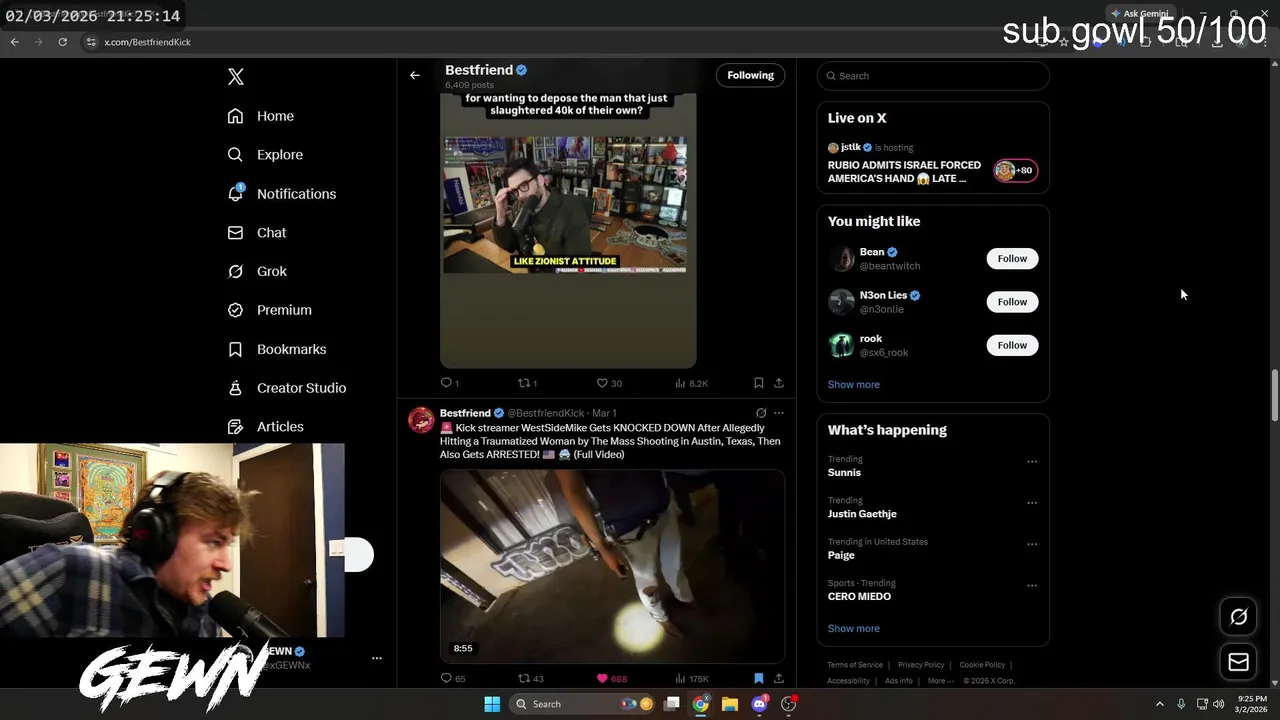Open Chrome from the taskbar
The width and height of the screenshot is (1280, 720).
point(701,704)
